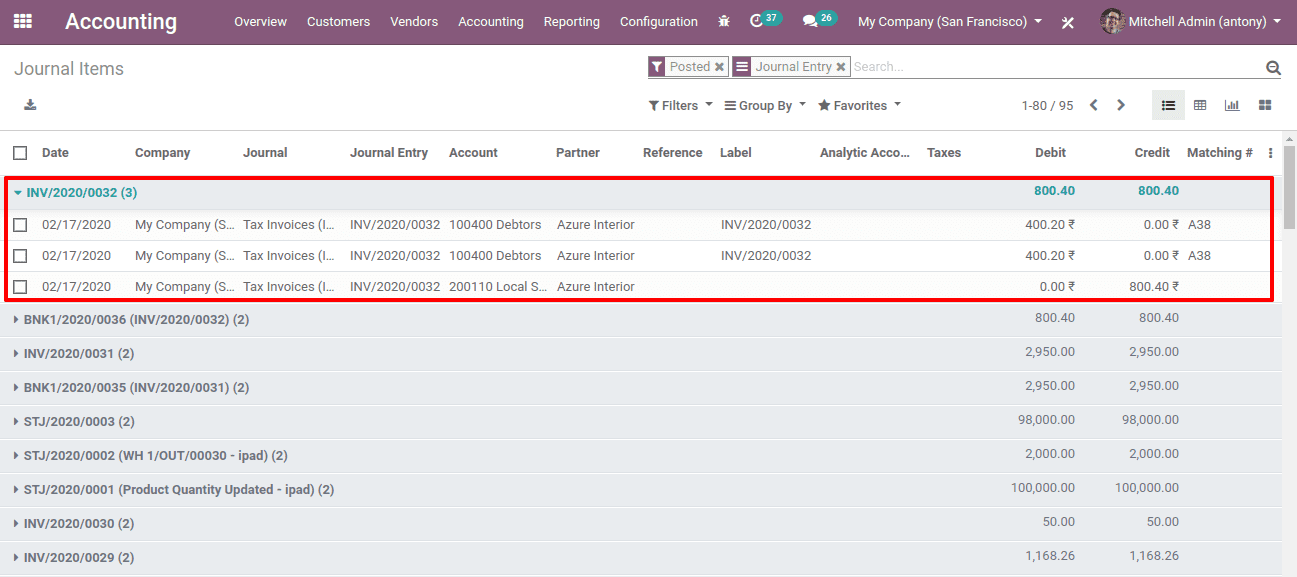Open the Accounting menu item
1297x577 pixels.
(491, 21)
